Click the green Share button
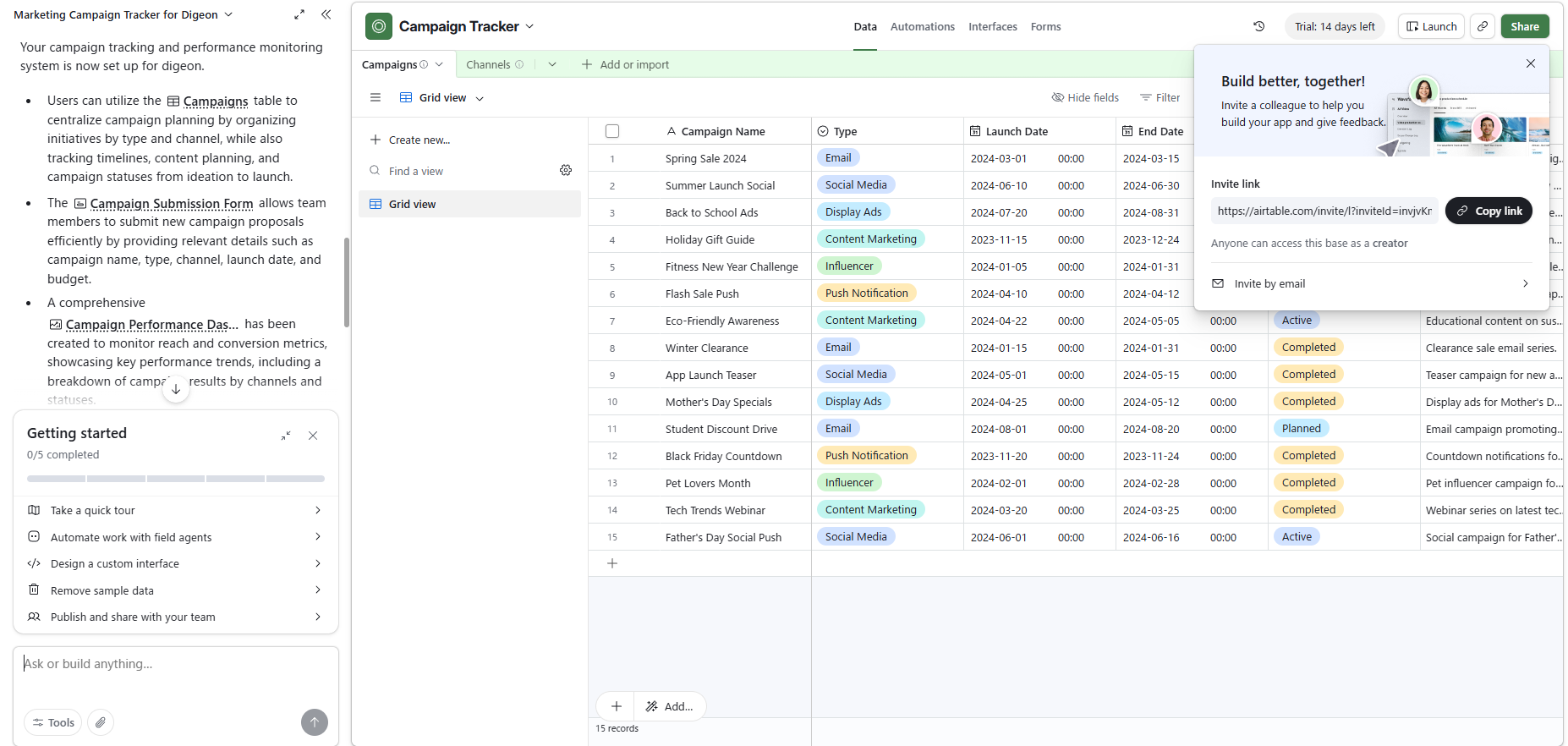 pyautogui.click(x=1525, y=26)
